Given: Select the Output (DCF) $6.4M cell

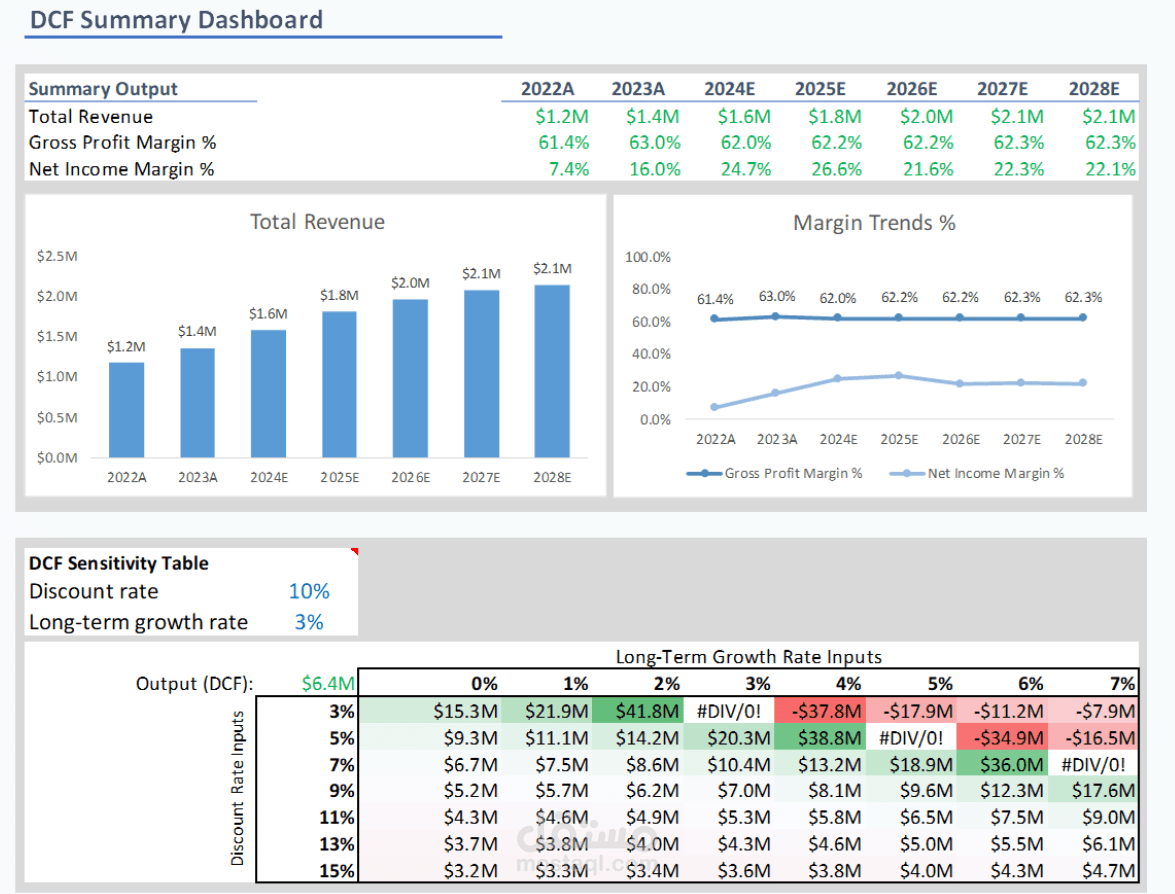Looking at the screenshot, I should (x=327, y=683).
